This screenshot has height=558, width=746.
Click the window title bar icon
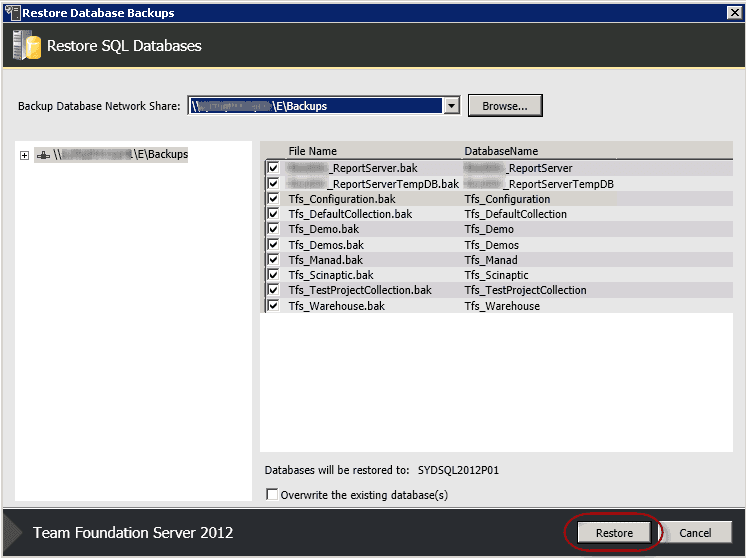11,13
